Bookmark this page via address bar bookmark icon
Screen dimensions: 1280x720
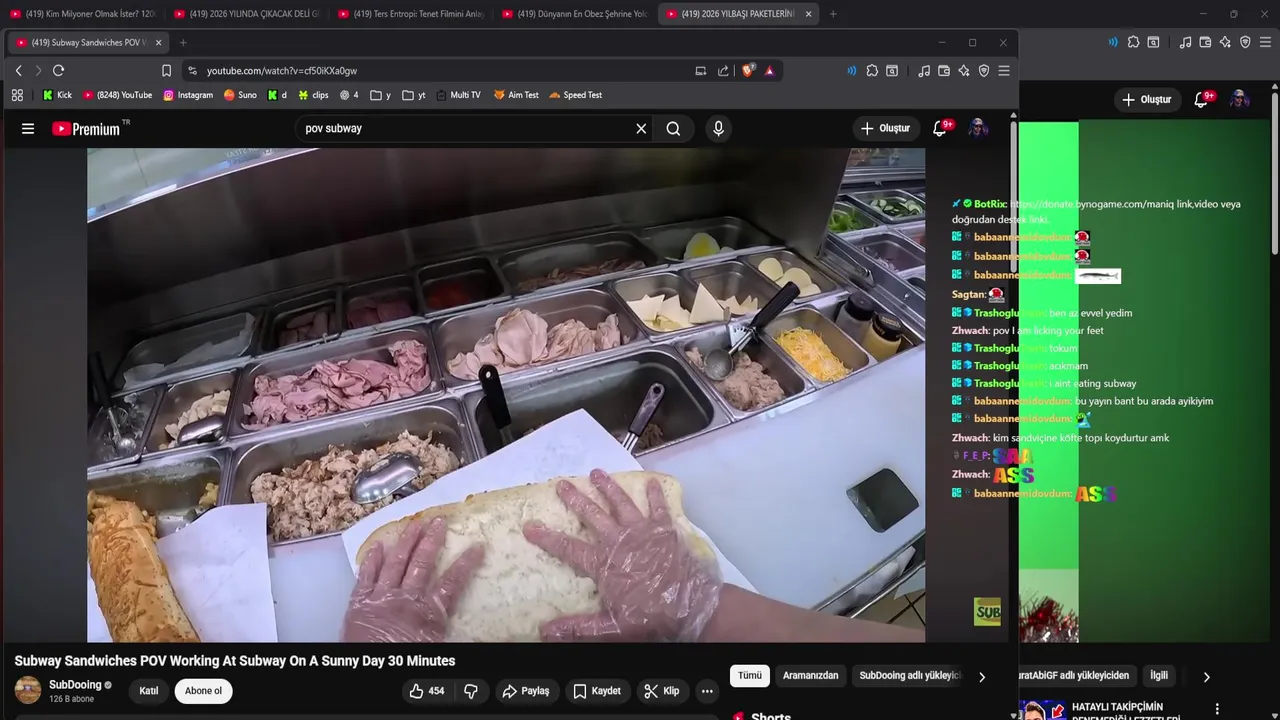coord(166,70)
